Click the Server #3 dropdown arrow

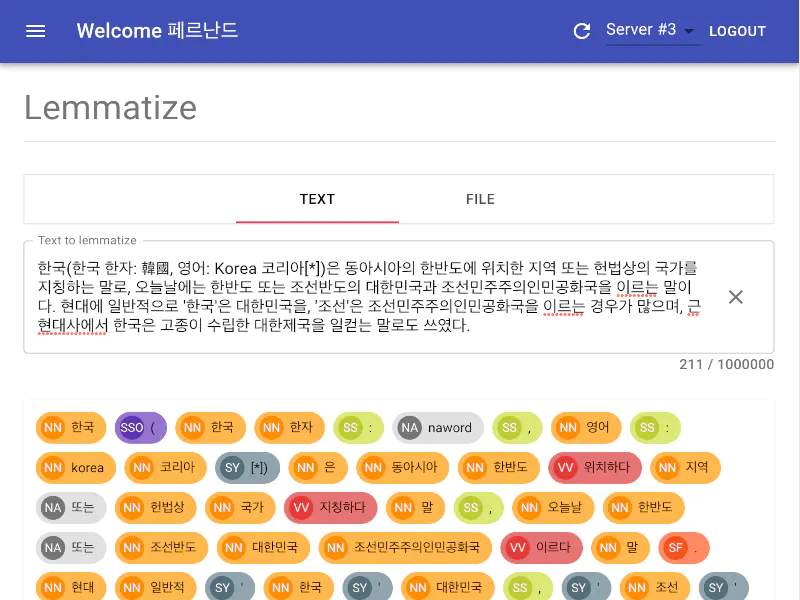pos(690,32)
